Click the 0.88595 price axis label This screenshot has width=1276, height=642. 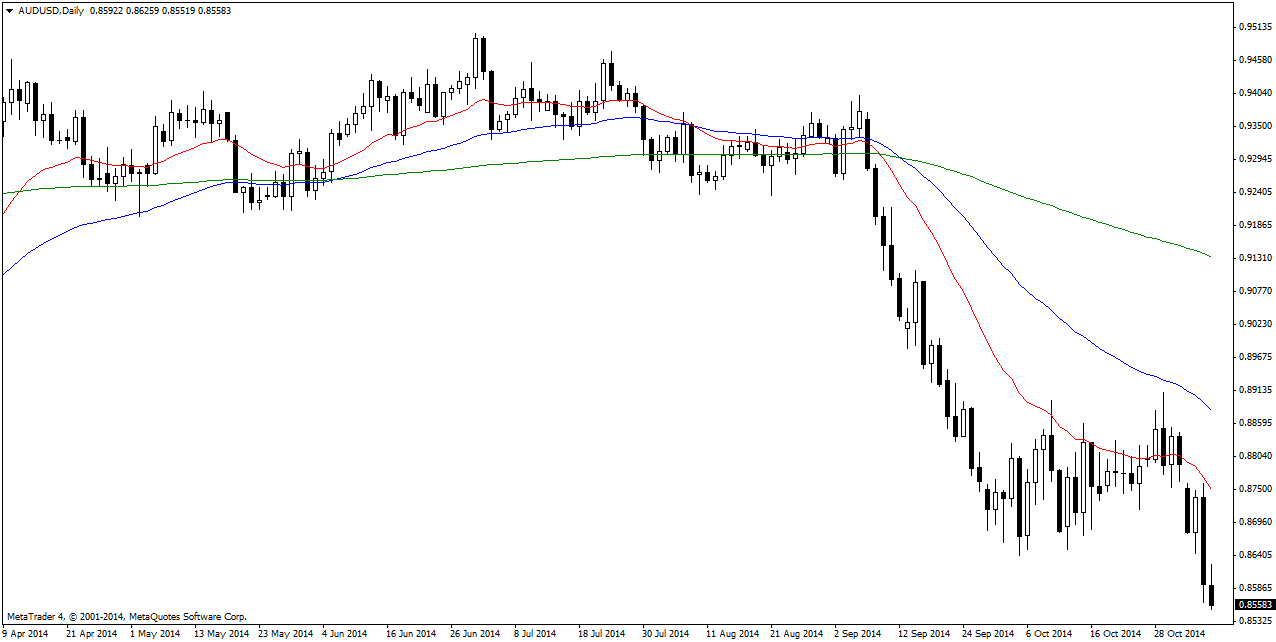coord(1254,423)
